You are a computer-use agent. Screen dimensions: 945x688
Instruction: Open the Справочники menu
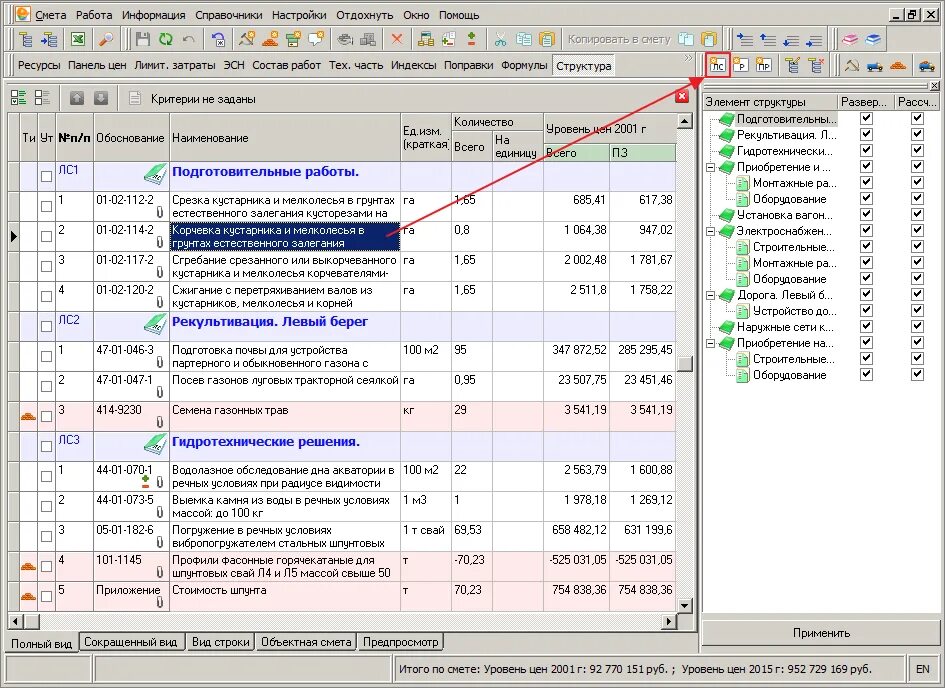click(228, 15)
